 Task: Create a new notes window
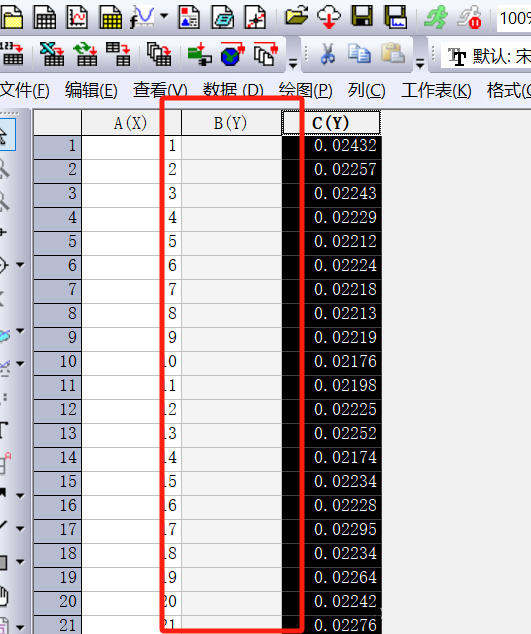click(222, 17)
